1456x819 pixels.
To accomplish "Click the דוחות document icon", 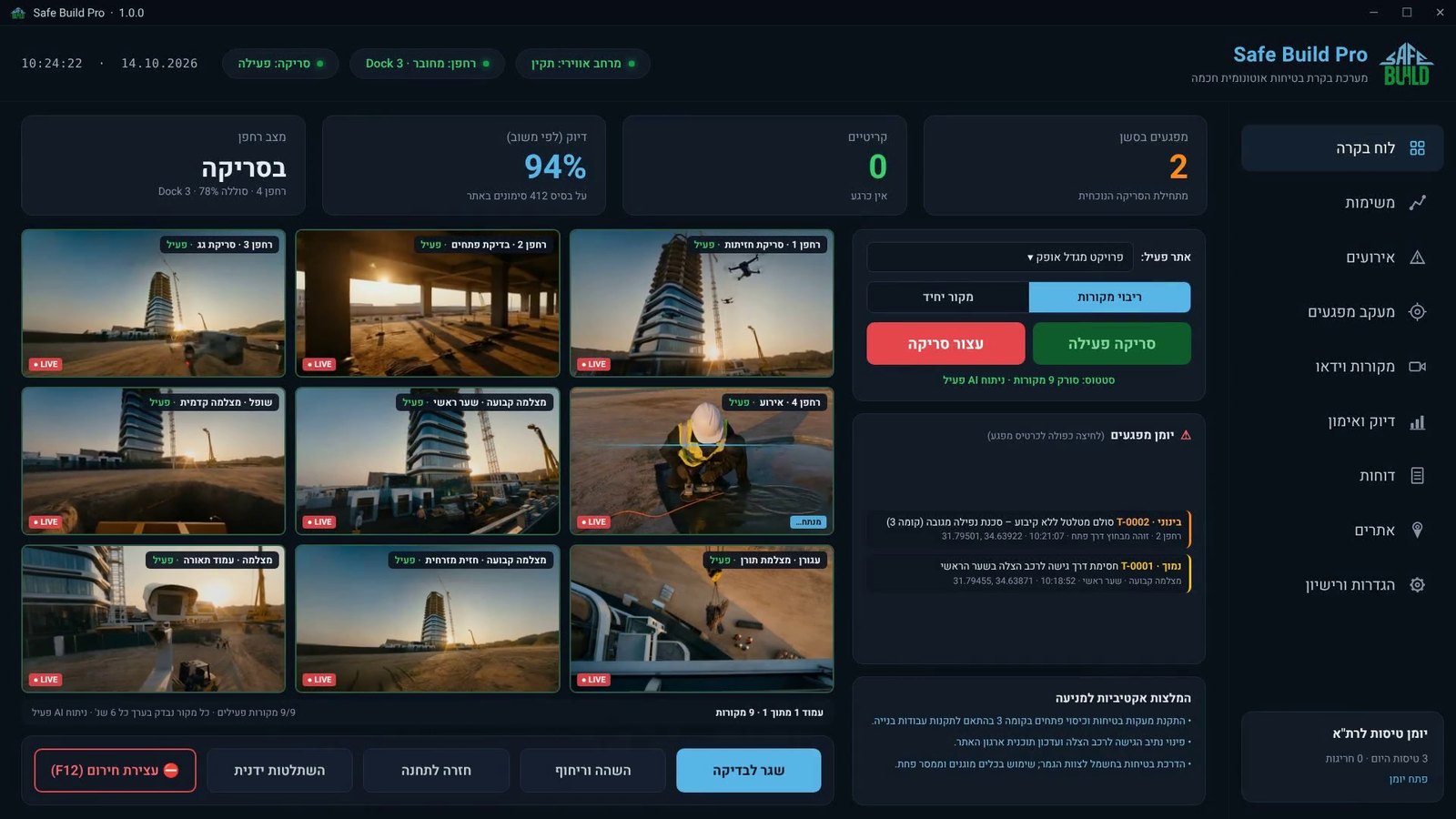I will click(1417, 476).
